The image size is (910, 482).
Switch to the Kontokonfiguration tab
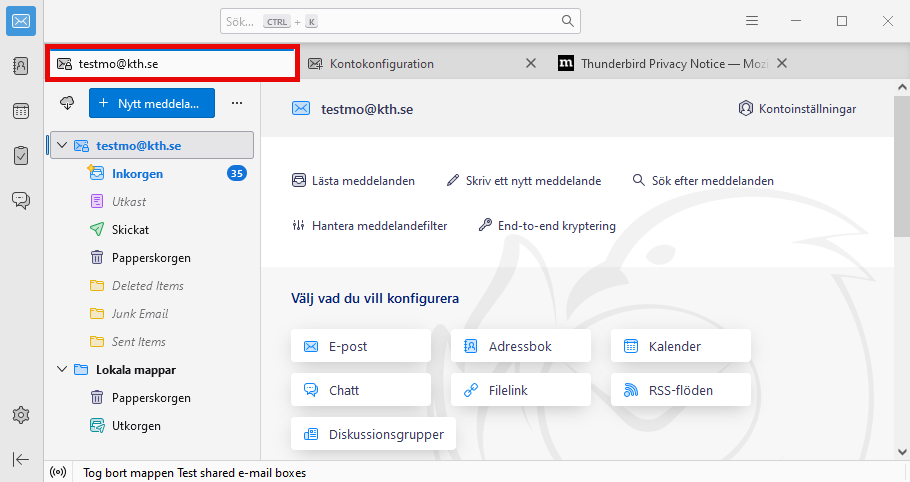pyautogui.click(x=381, y=64)
